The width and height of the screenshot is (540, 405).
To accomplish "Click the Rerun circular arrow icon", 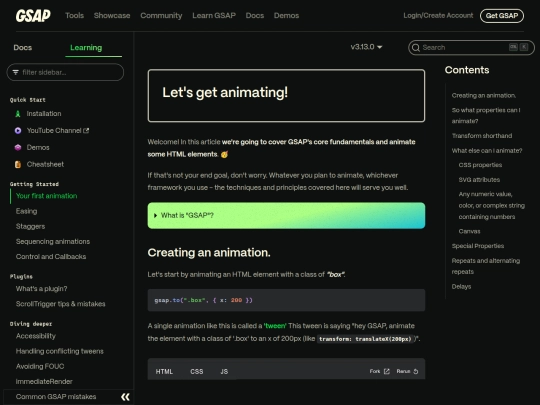I will coord(416,371).
